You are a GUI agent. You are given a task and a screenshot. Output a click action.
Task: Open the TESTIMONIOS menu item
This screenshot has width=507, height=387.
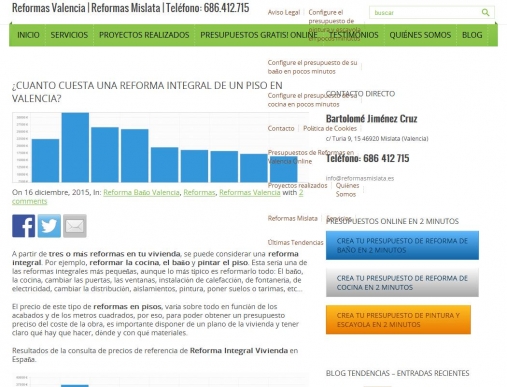354,35
